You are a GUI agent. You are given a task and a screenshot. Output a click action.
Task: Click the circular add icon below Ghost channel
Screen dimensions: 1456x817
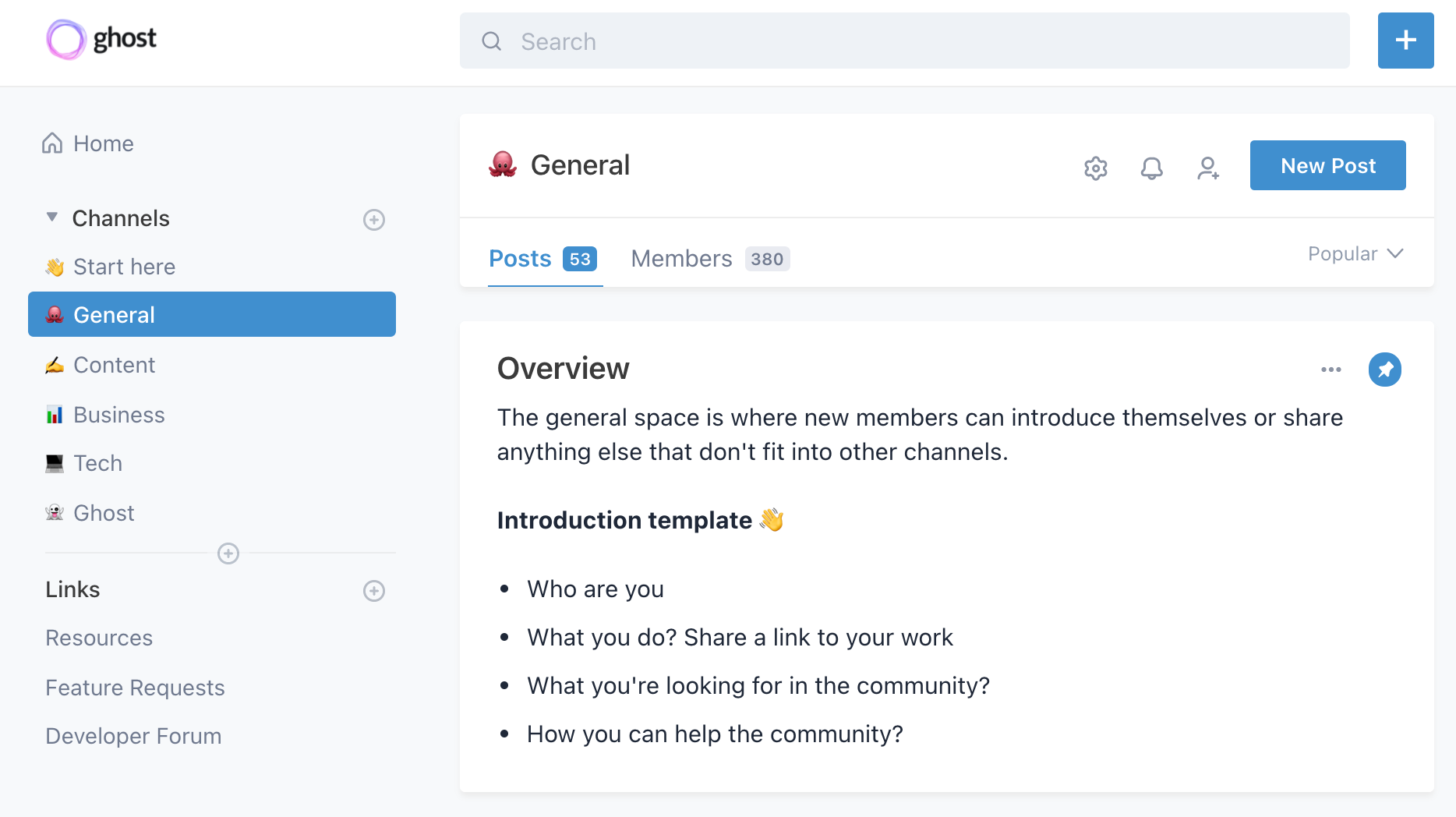tap(228, 554)
